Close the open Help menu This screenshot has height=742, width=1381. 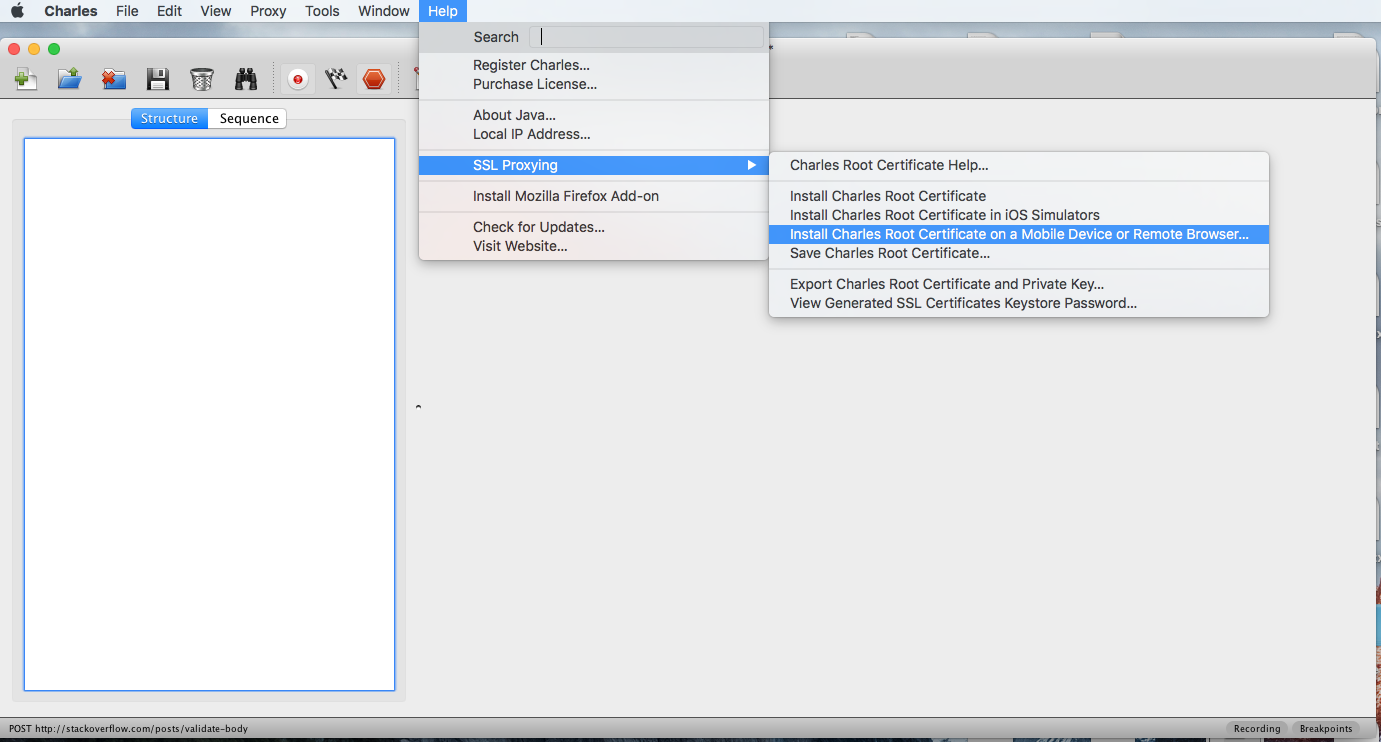pyautogui.click(x=443, y=11)
